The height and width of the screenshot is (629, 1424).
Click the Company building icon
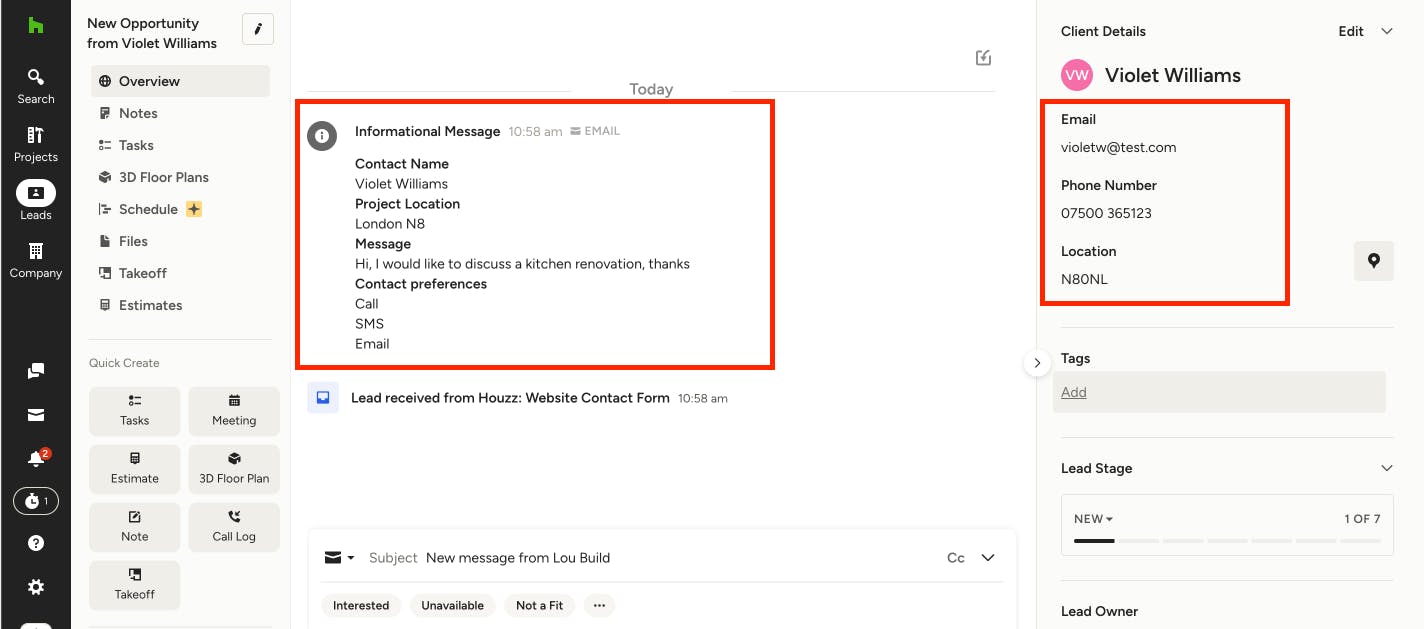[35, 250]
